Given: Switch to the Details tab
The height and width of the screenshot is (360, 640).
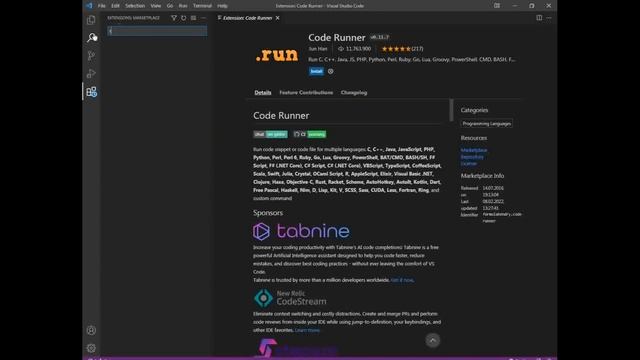Looking at the screenshot, I should coord(263,93).
